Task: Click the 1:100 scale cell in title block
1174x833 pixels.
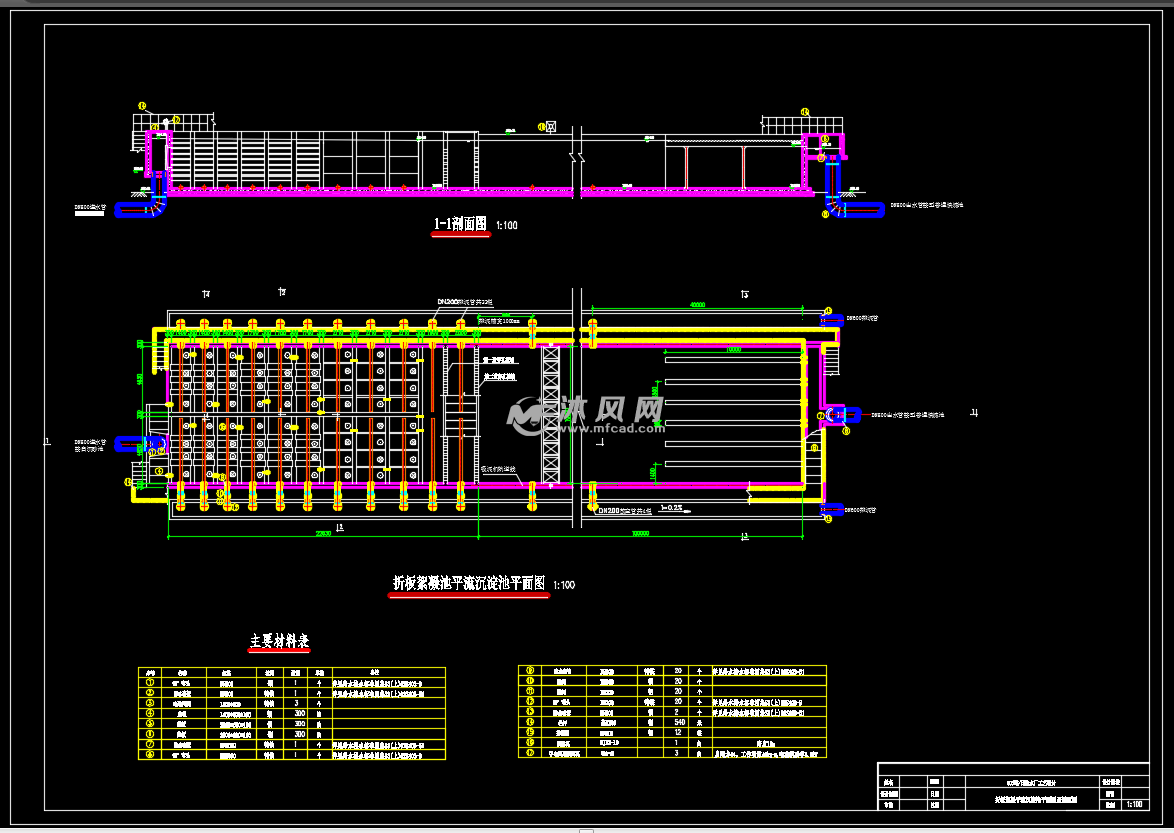Action: point(1134,803)
